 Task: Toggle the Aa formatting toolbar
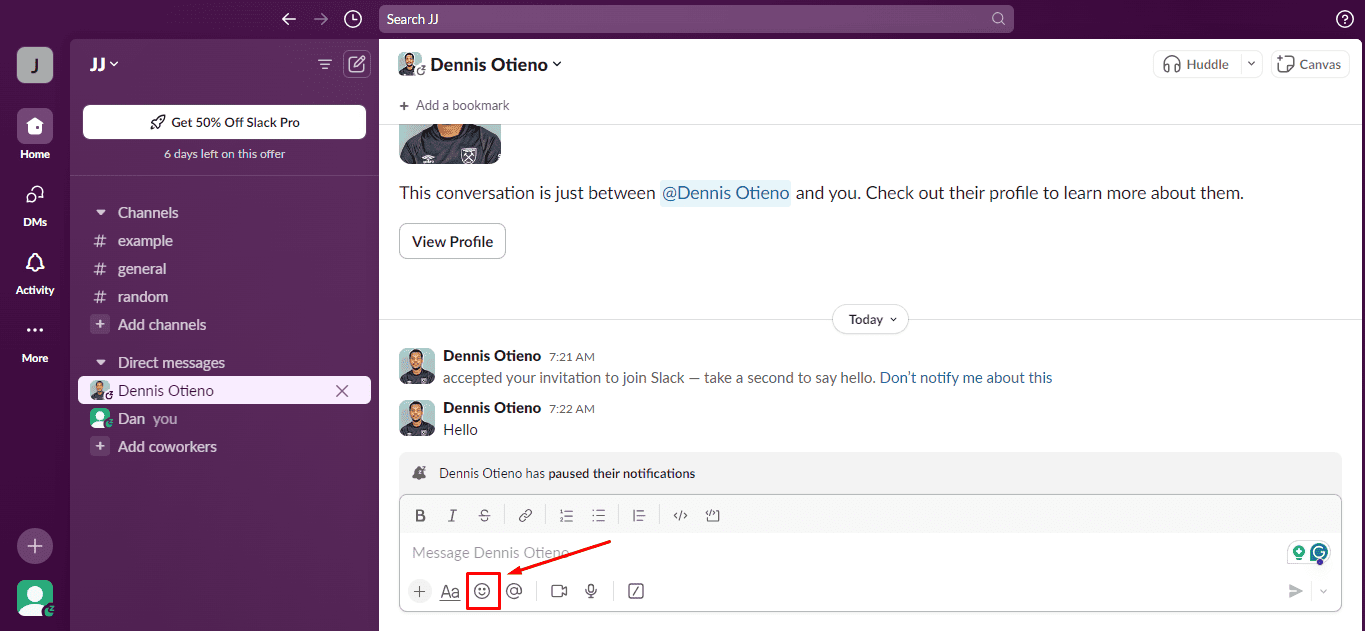coord(450,591)
